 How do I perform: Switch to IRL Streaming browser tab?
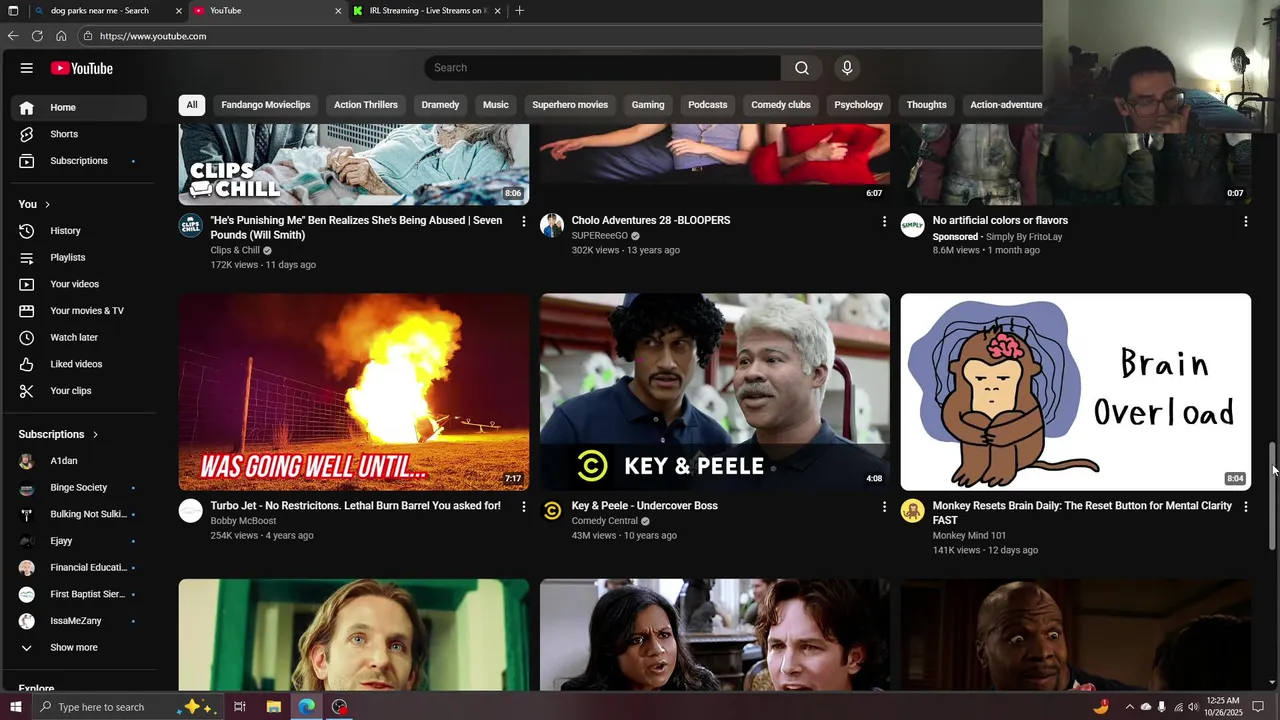[427, 11]
